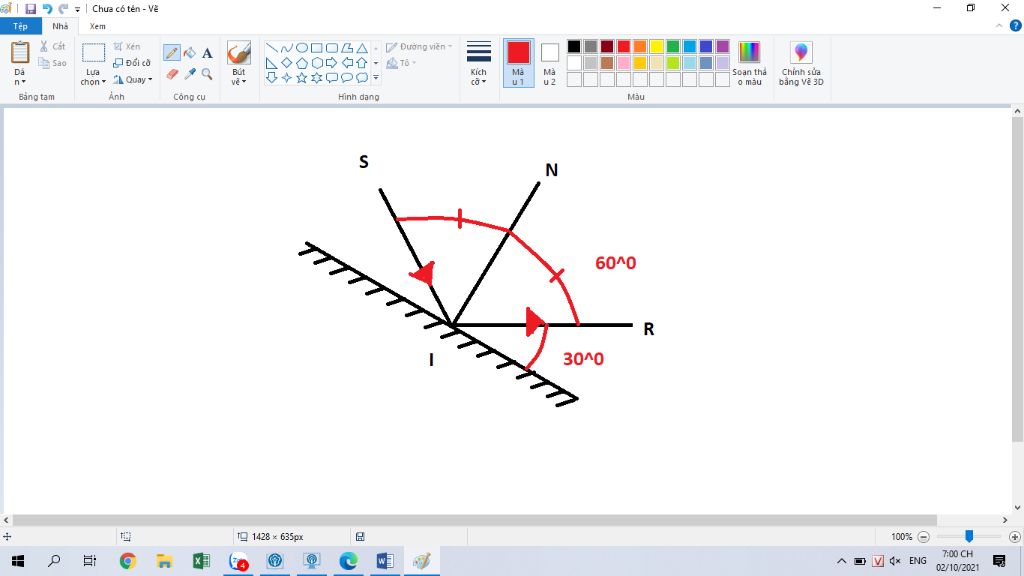Screen dimensions: 1024x576
Task: Choose the Line shape
Action: (x=272, y=48)
